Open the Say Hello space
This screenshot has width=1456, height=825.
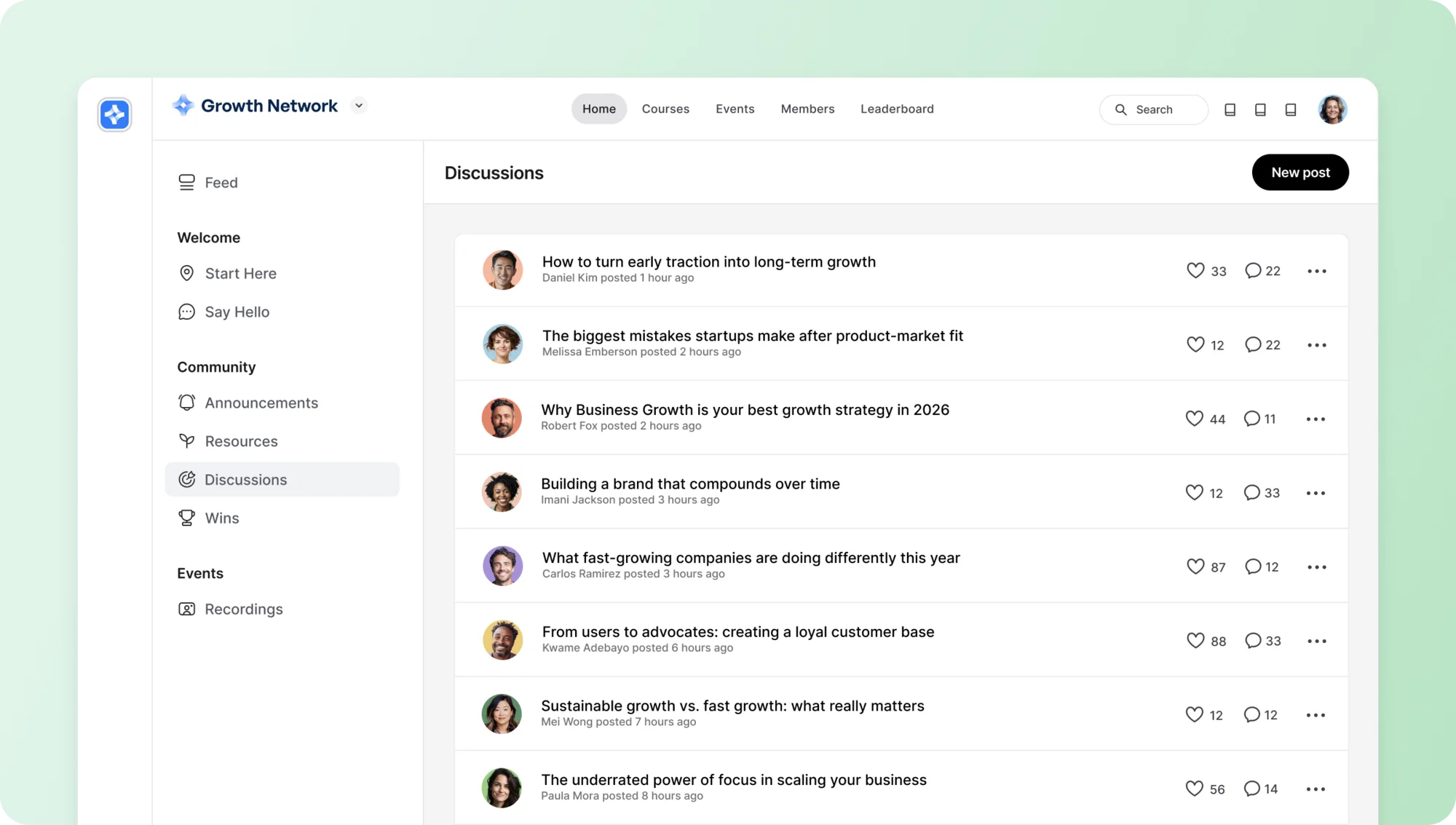(x=223, y=312)
